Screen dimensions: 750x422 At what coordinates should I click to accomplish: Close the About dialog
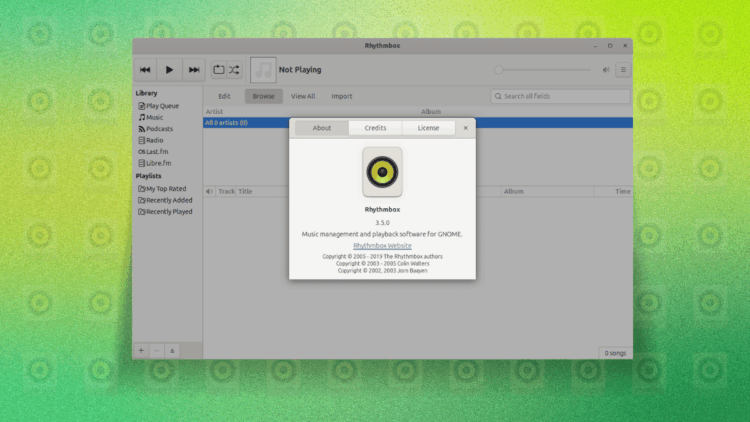(x=465, y=128)
